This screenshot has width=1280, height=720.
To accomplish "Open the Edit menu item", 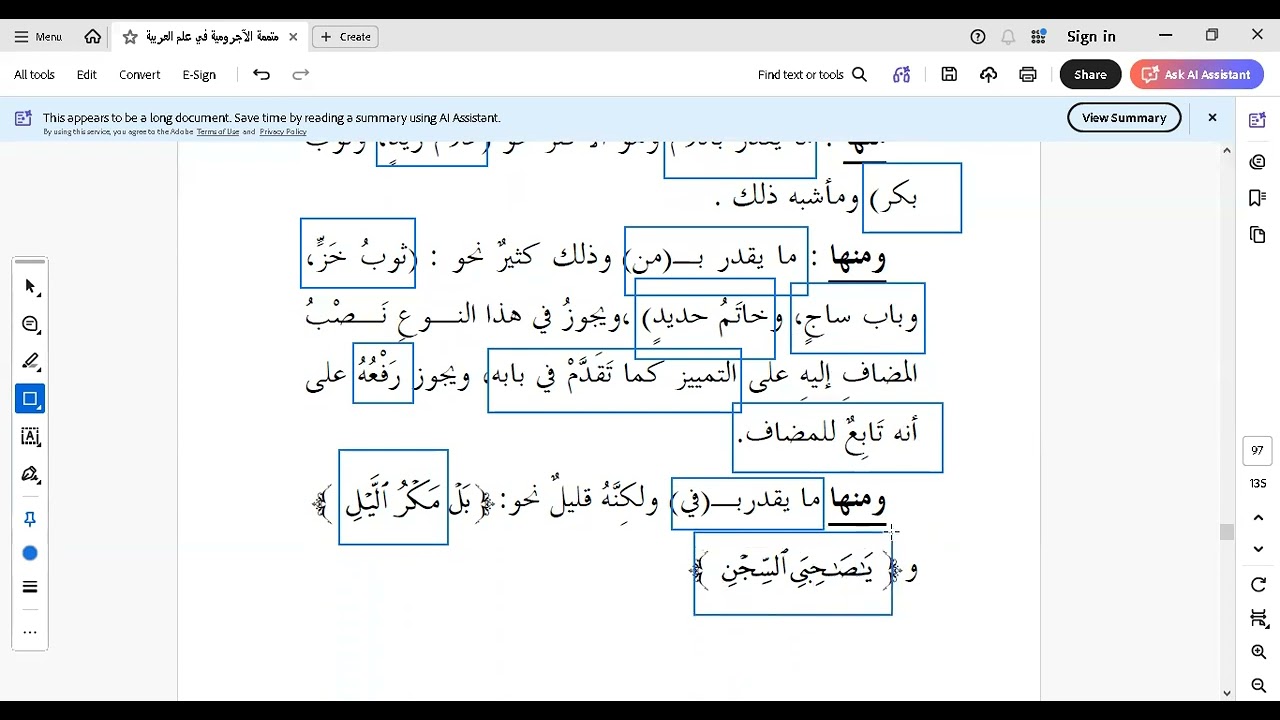I will (x=87, y=75).
